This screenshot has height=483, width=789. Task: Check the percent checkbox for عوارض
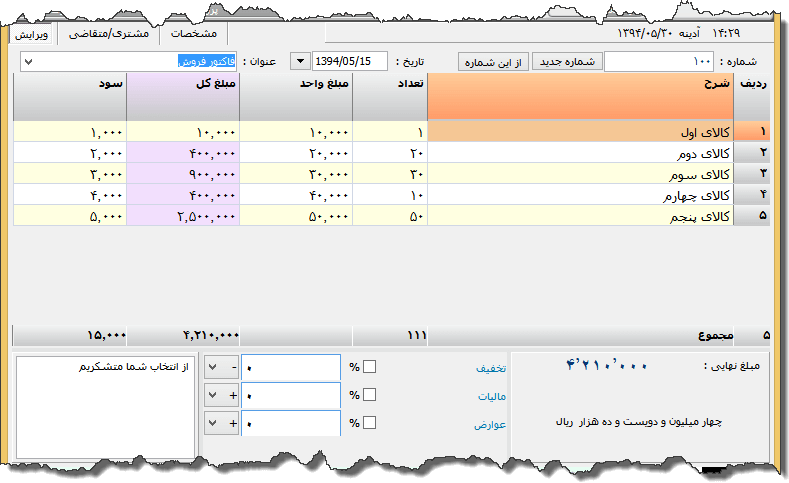tap(369, 423)
